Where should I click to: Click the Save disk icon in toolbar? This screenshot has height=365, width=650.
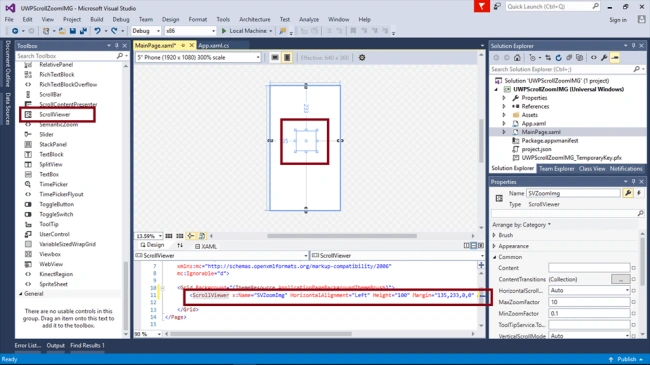click(x=73, y=31)
